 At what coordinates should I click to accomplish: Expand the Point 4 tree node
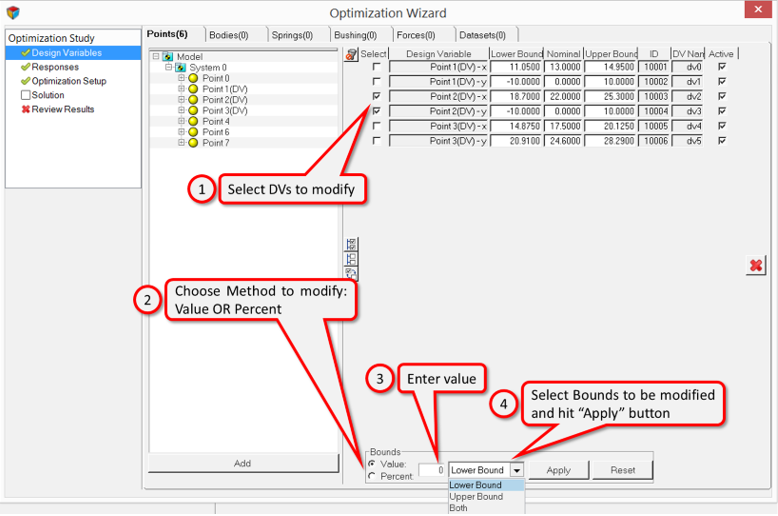181,121
